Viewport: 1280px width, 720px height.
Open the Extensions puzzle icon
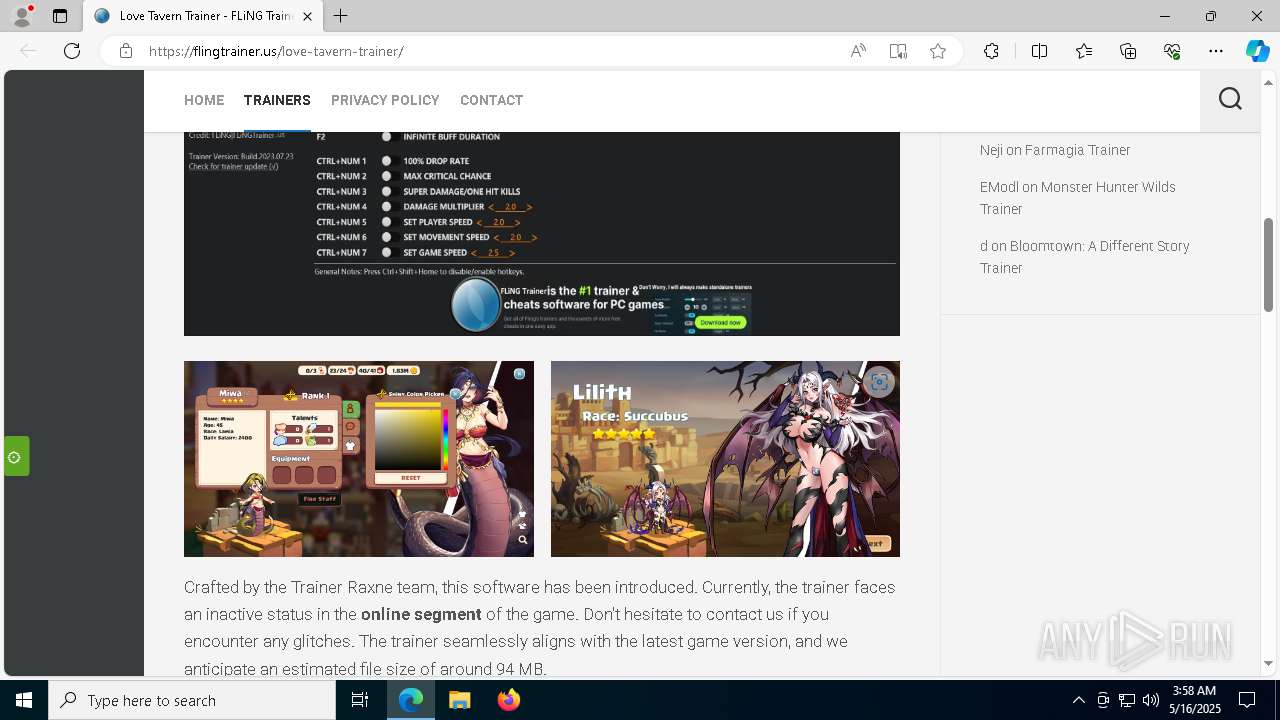pos(991,51)
